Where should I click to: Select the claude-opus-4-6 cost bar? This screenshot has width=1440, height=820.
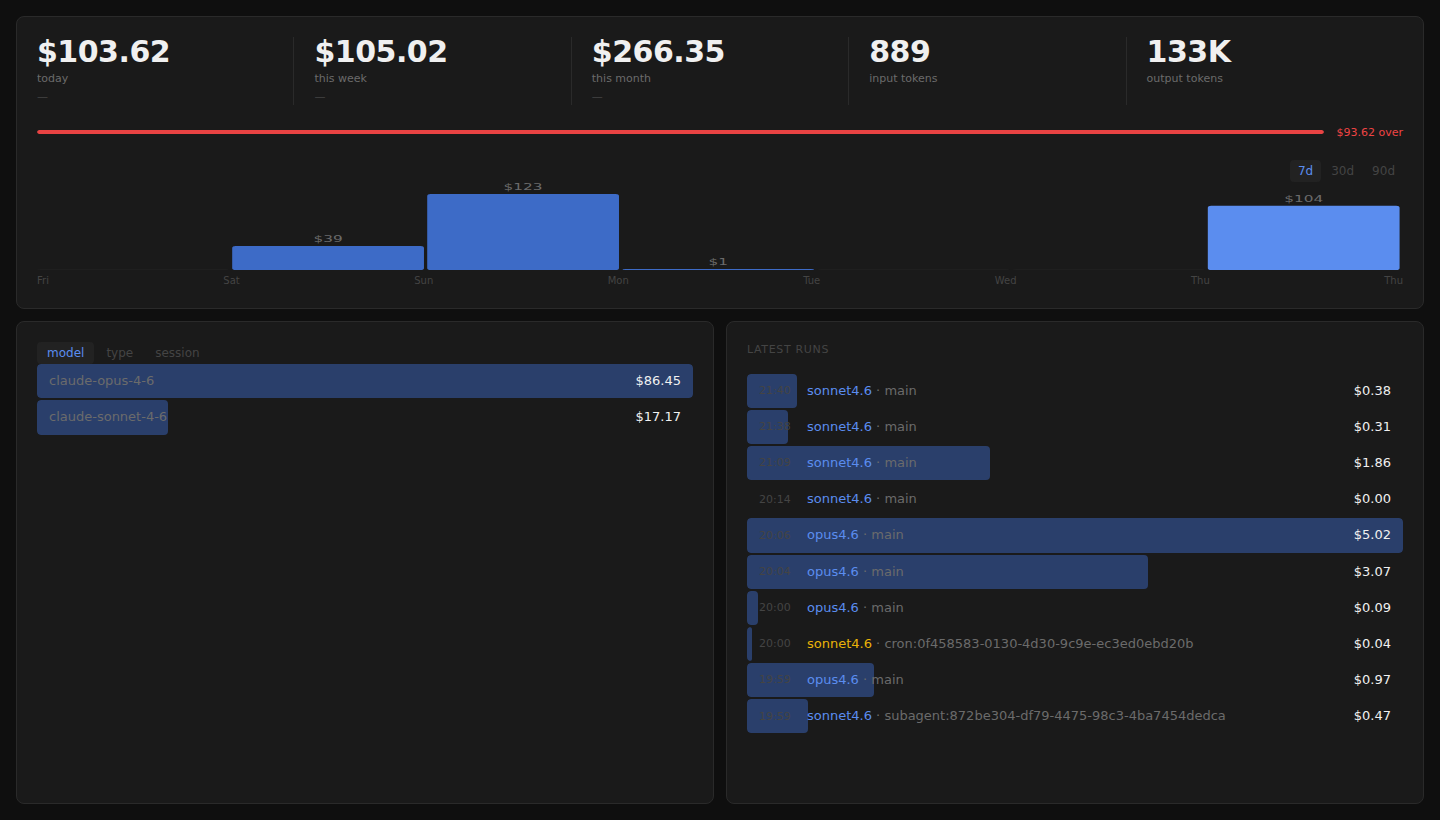tap(365, 380)
